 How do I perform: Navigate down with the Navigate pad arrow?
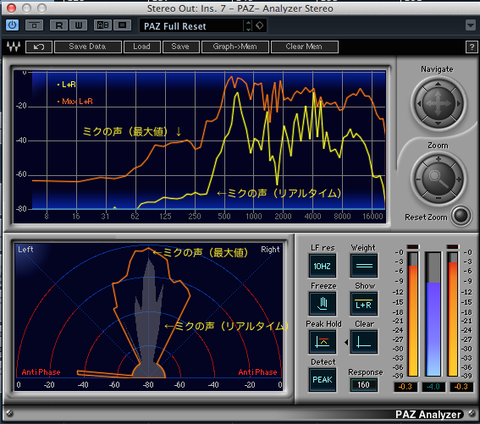(438, 123)
